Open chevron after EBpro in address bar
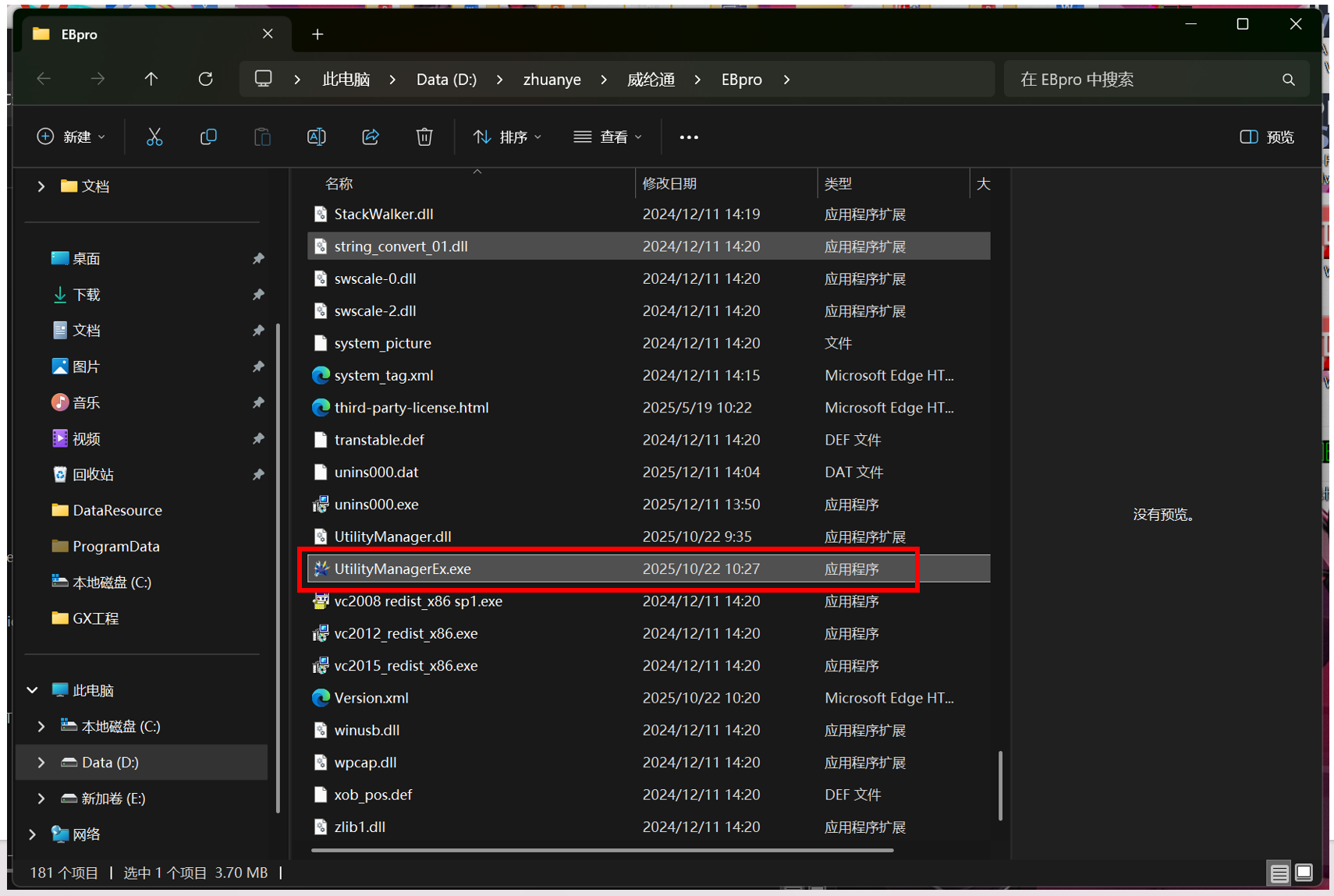The image size is (1334, 896). pos(786,80)
